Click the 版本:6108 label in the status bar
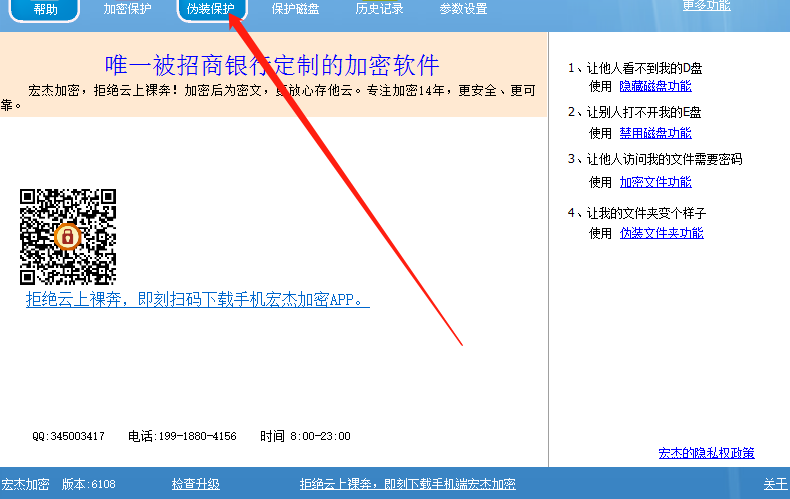This screenshot has height=499, width=790. pos(89,484)
